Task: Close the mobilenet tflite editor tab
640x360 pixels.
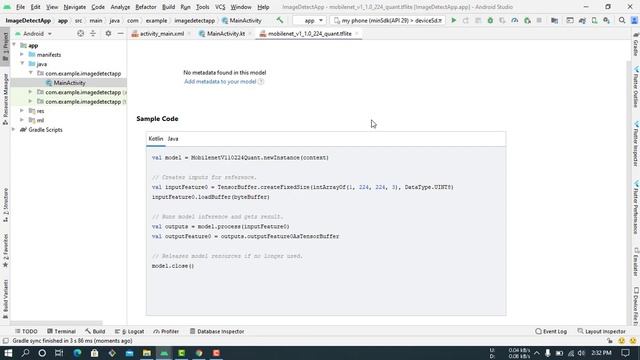Action: point(357,34)
